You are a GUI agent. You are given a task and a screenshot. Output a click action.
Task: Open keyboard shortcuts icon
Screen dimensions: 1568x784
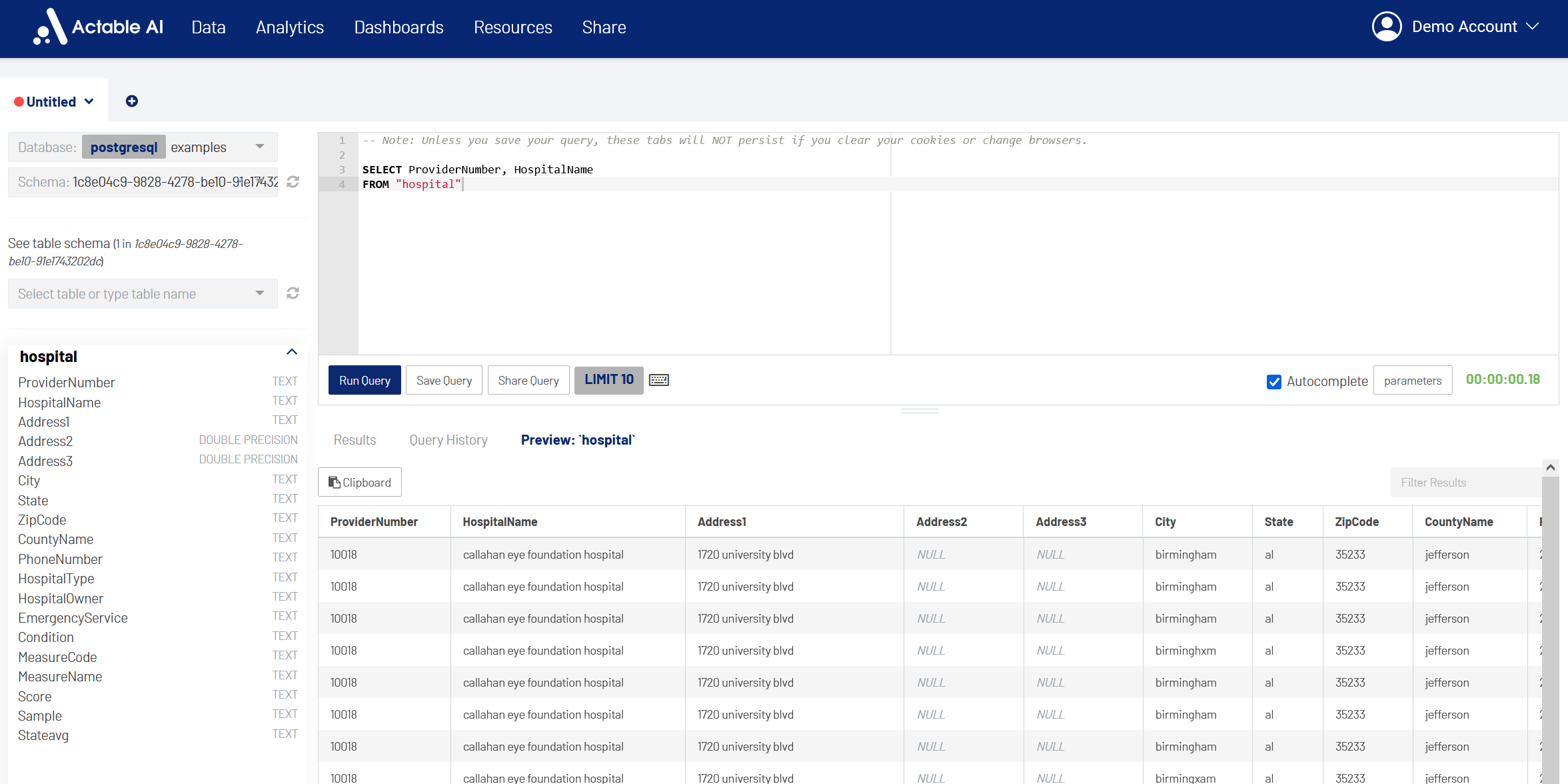click(659, 380)
